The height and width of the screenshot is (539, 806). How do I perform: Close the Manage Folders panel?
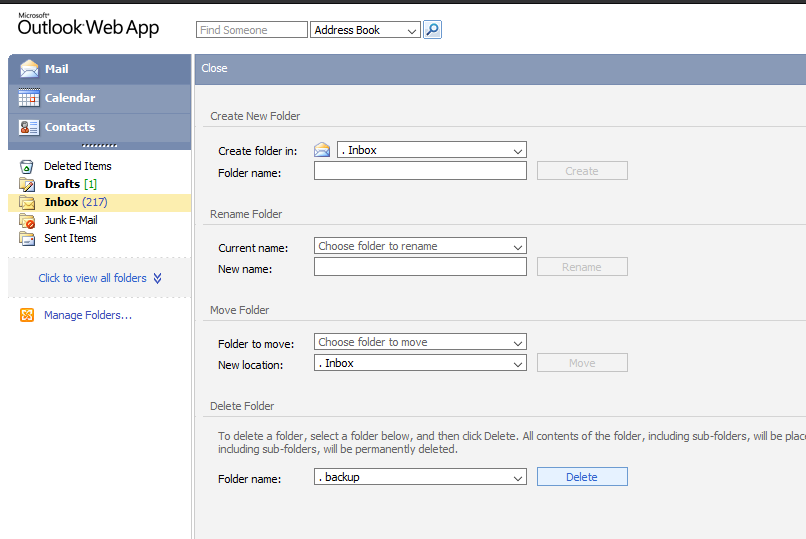tap(214, 68)
